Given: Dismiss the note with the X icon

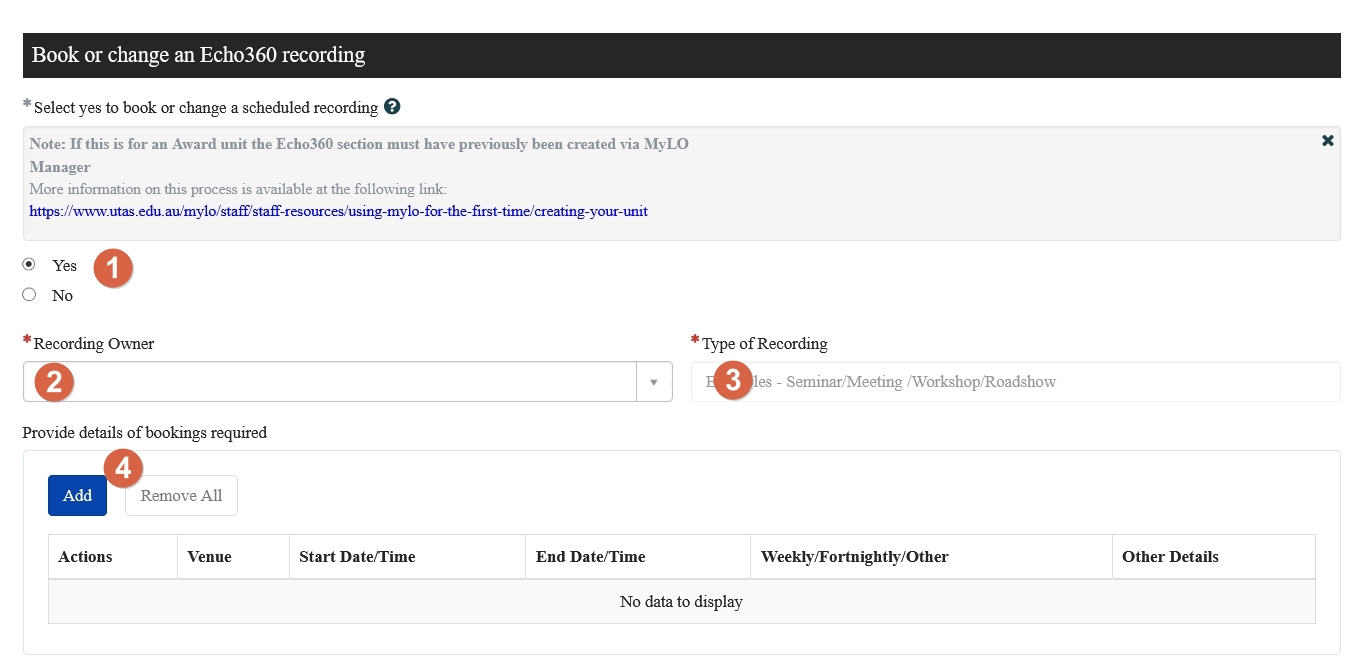Looking at the screenshot, I should (1328, 141).
